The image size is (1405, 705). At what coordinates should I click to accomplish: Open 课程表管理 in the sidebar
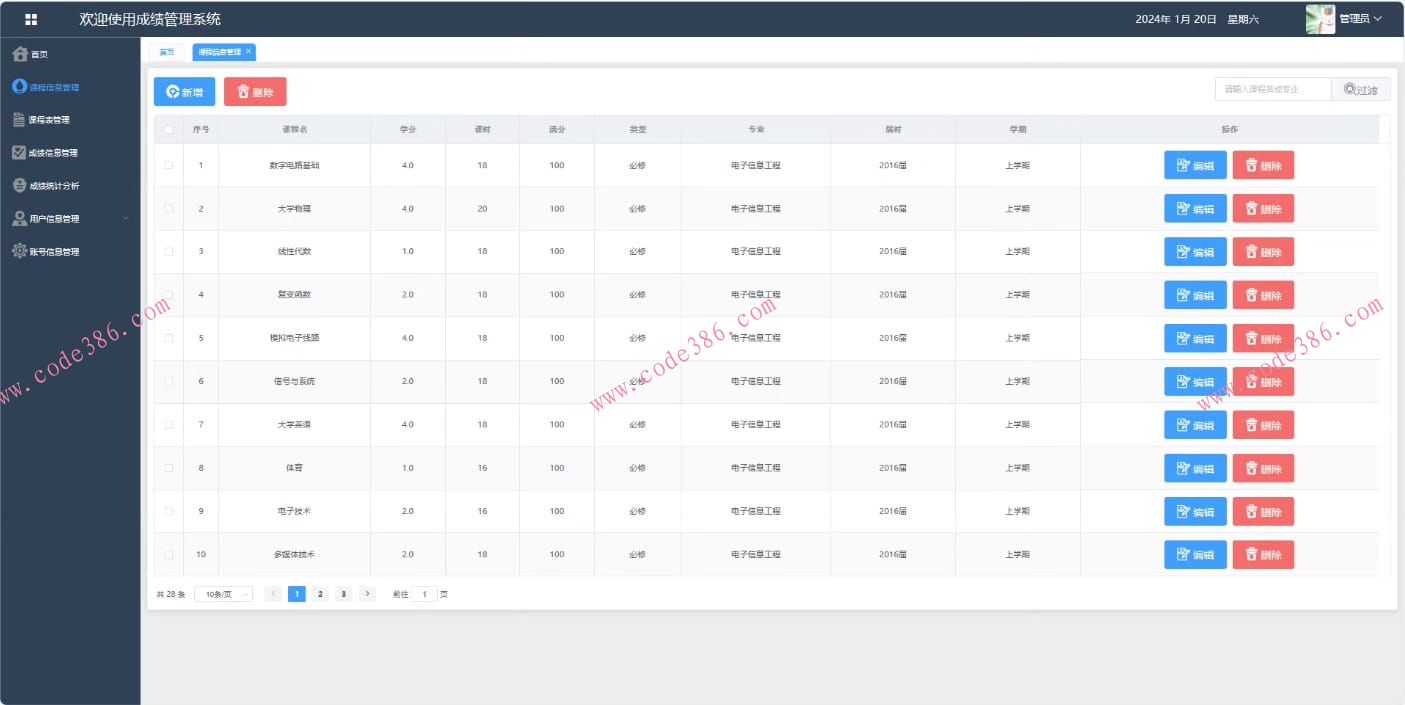pyautogui.click(x=42, y=120)
